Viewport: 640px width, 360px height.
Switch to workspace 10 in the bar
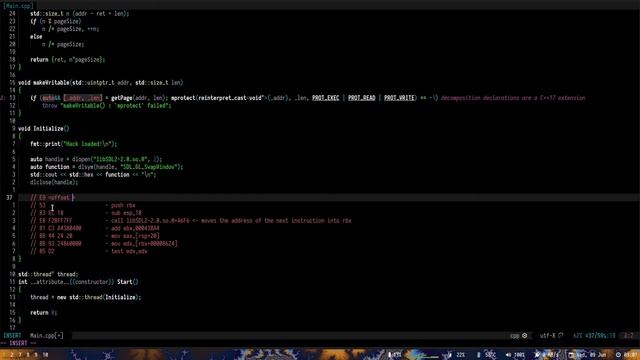[x=45, y=355]
